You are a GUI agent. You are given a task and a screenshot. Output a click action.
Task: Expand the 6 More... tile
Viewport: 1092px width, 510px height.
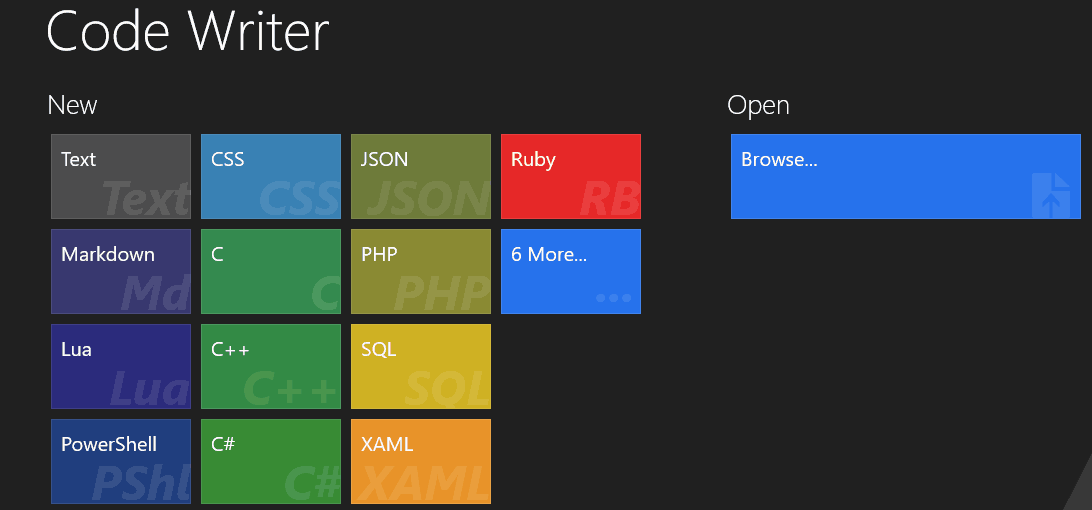pyautogui.click(x=571, y=271)
